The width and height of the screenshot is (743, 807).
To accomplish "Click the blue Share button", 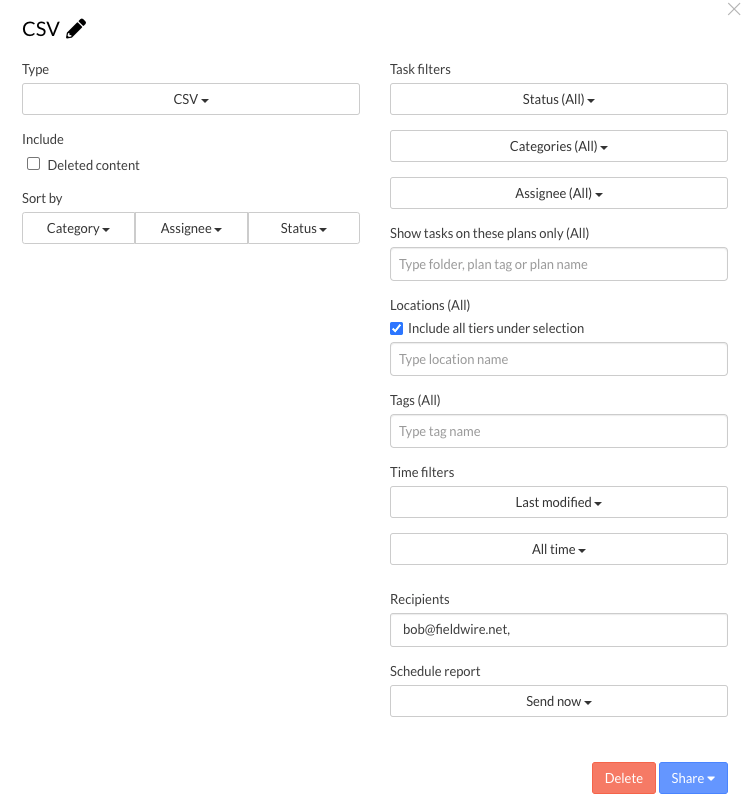I will pos(693,778).
